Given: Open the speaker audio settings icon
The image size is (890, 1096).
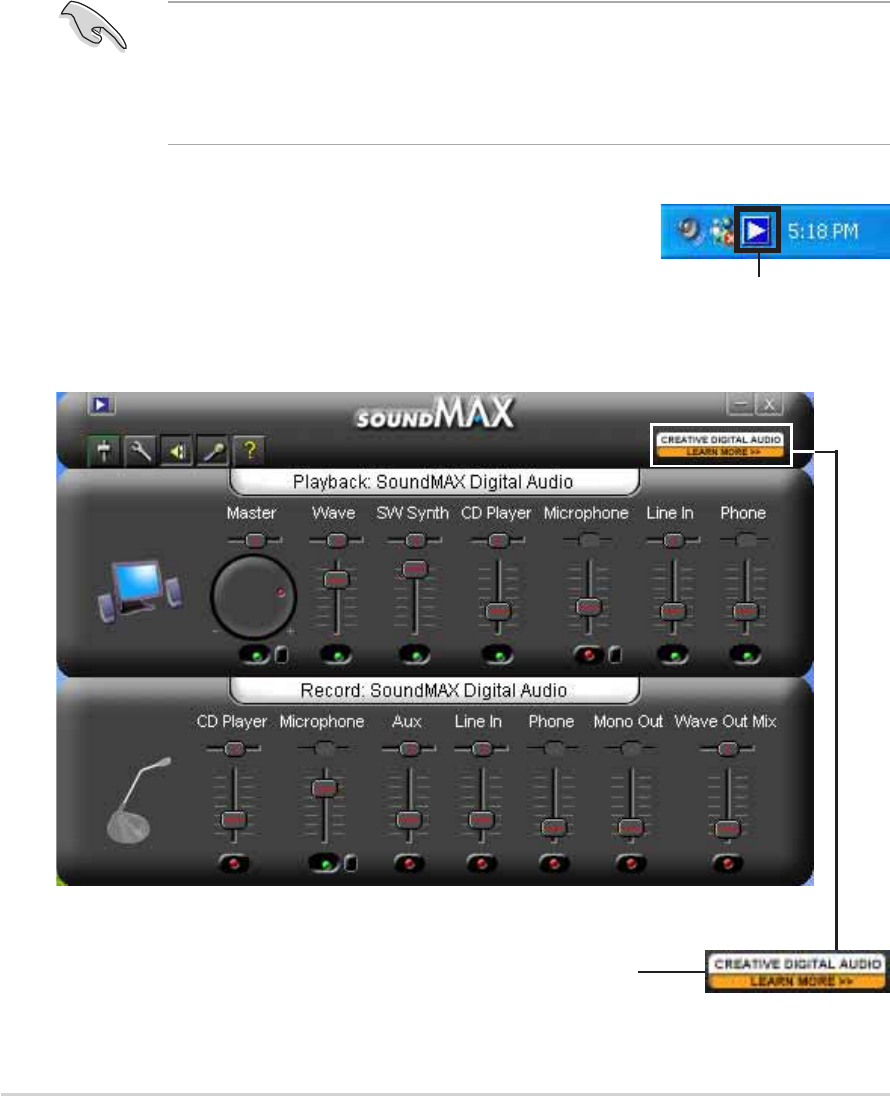Looking at the screenshot, I should pos(177,451).
